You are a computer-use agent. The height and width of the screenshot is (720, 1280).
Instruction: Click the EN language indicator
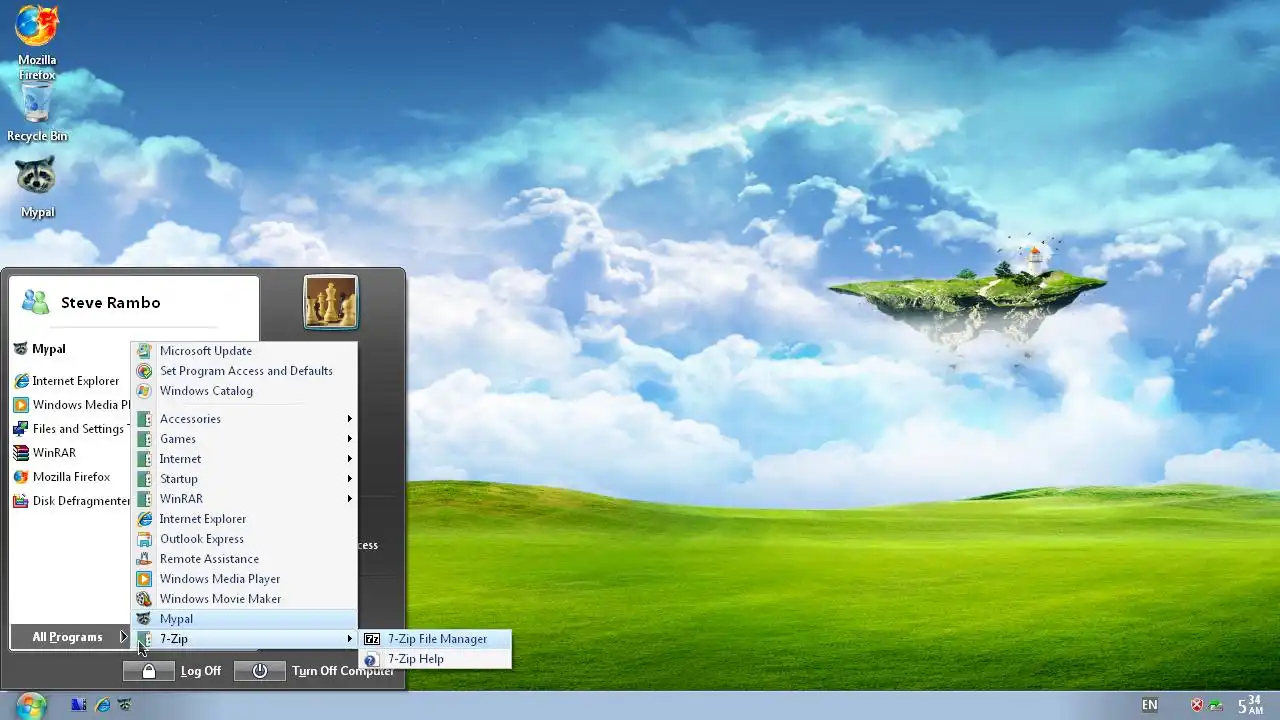tap(1150, 705)
